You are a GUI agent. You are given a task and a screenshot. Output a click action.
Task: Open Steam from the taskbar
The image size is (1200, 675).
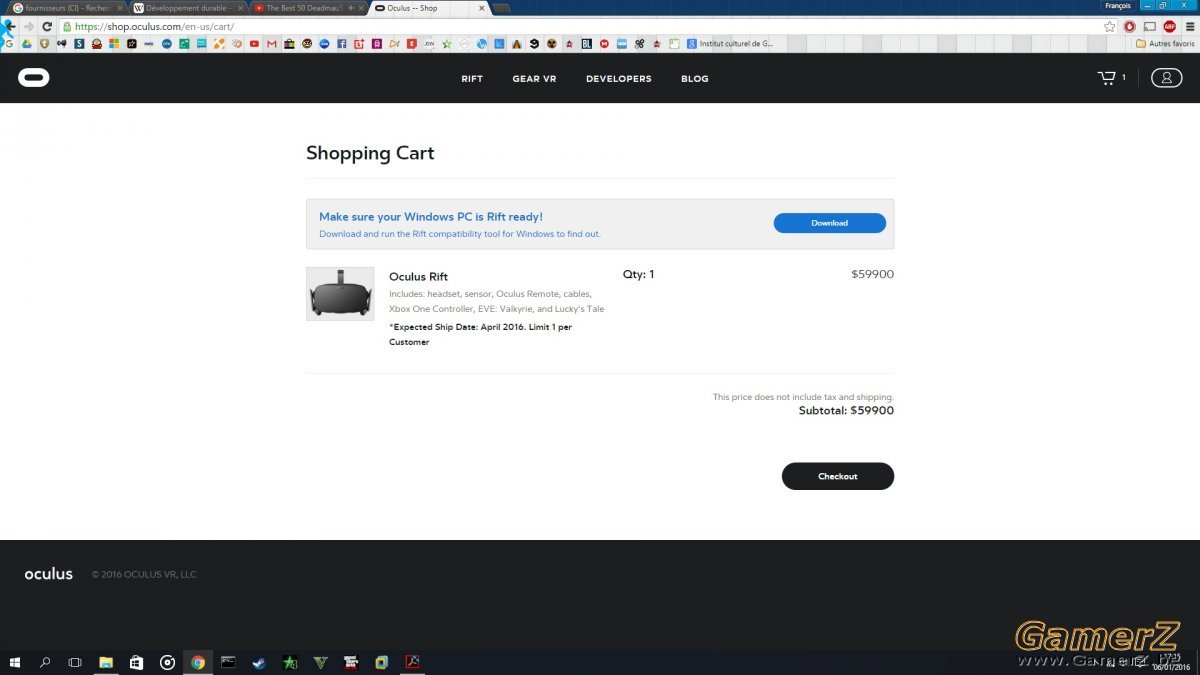258,662
